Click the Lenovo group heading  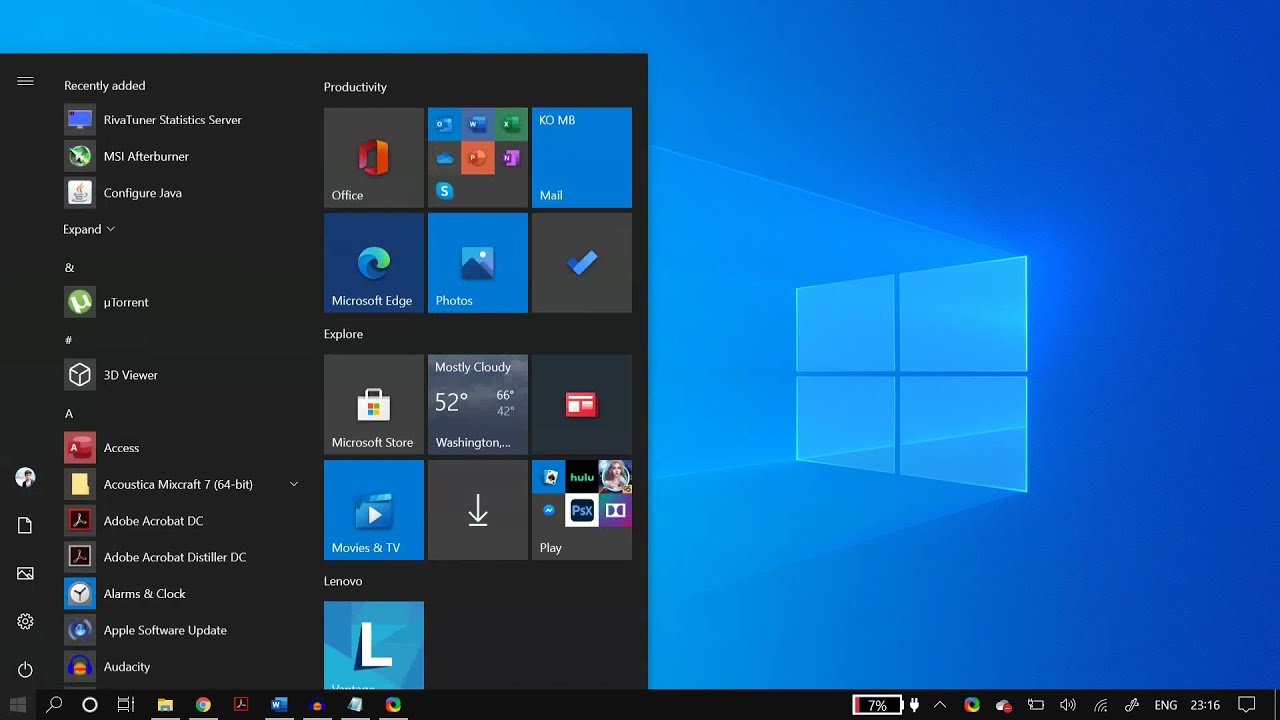click(343, 581)
